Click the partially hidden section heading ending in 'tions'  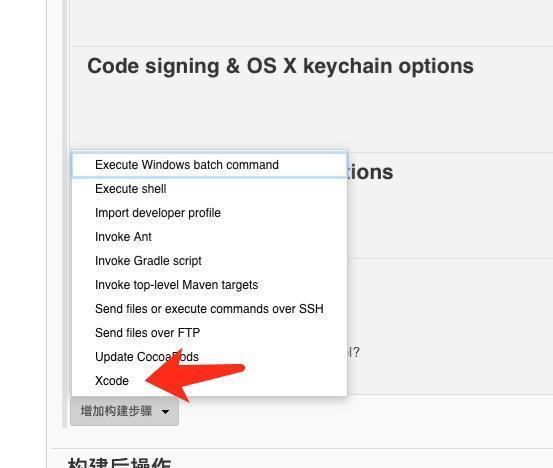pos(370,172)
